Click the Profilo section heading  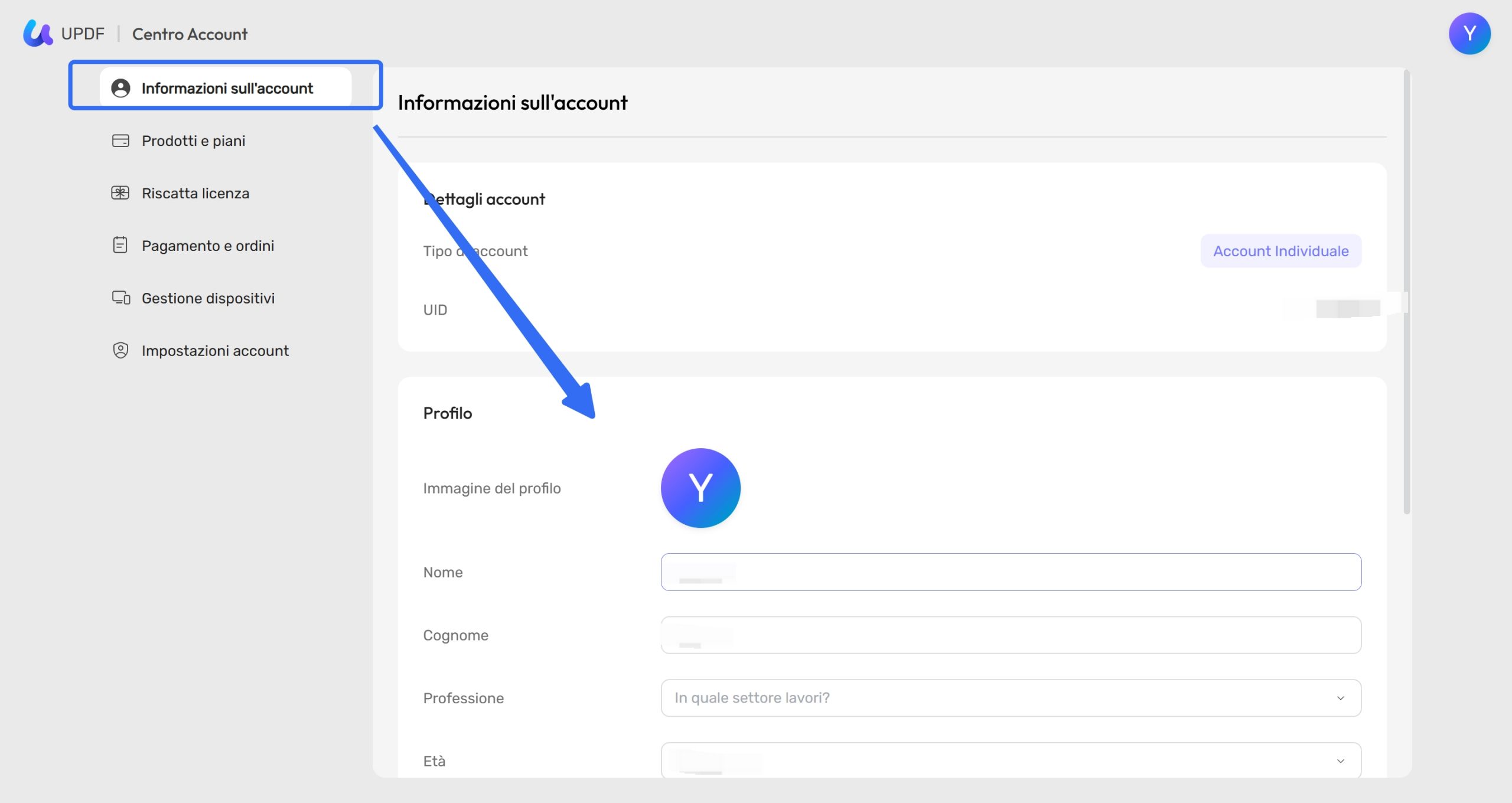[448, 413]
